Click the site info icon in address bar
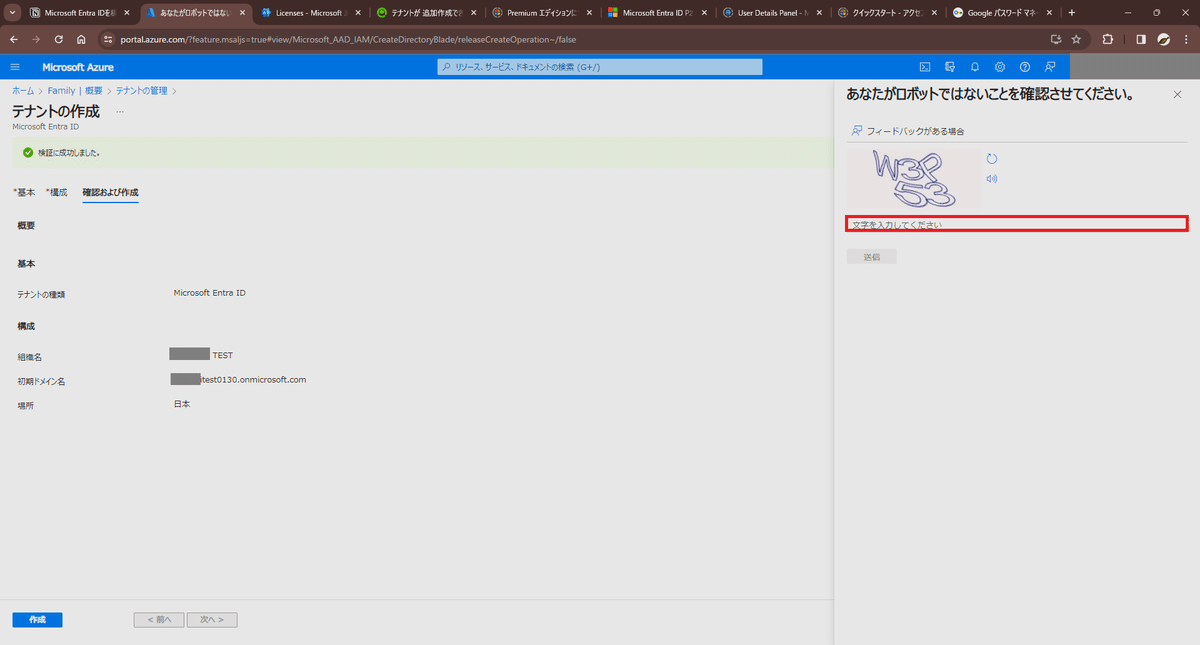 click(108, 39)
